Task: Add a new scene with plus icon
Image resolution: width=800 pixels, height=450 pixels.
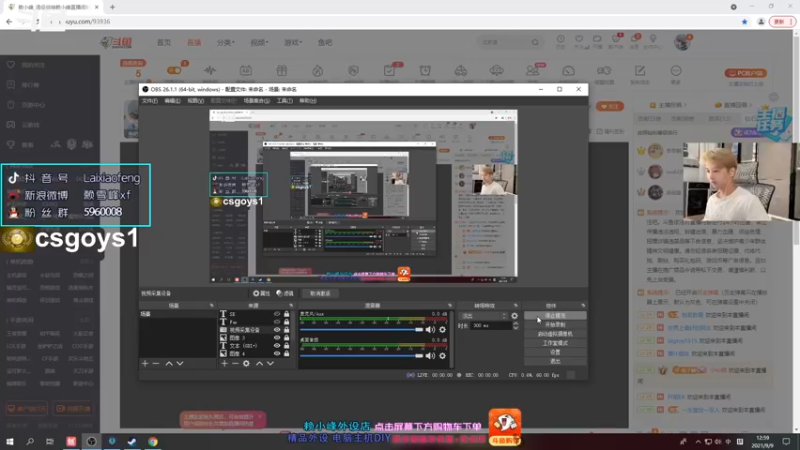Action: (x=145, y=363)
